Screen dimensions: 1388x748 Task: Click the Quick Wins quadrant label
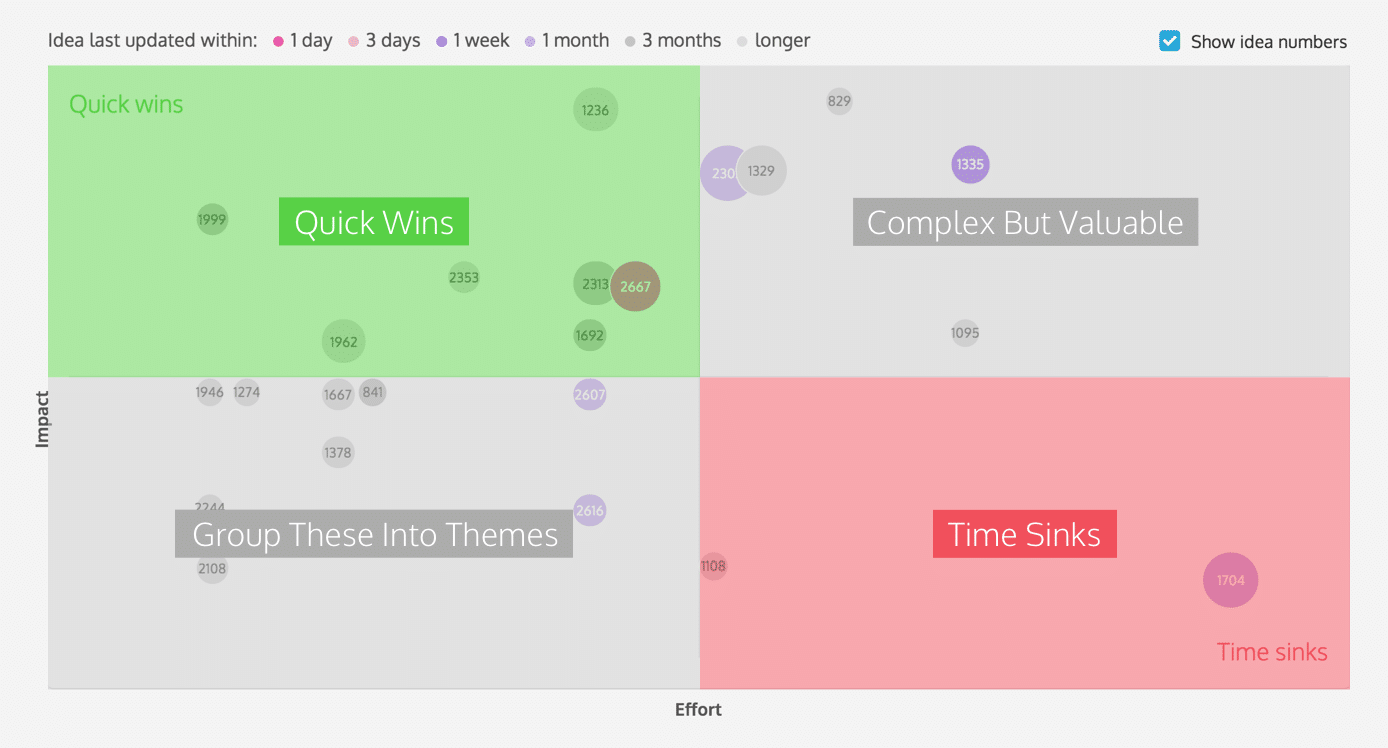pyautogui.click(x=374, y=222)
